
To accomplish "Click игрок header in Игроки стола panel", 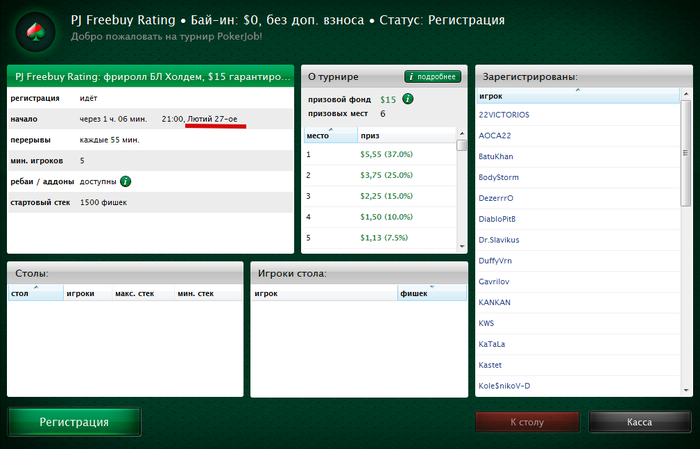I will (325, 293).
